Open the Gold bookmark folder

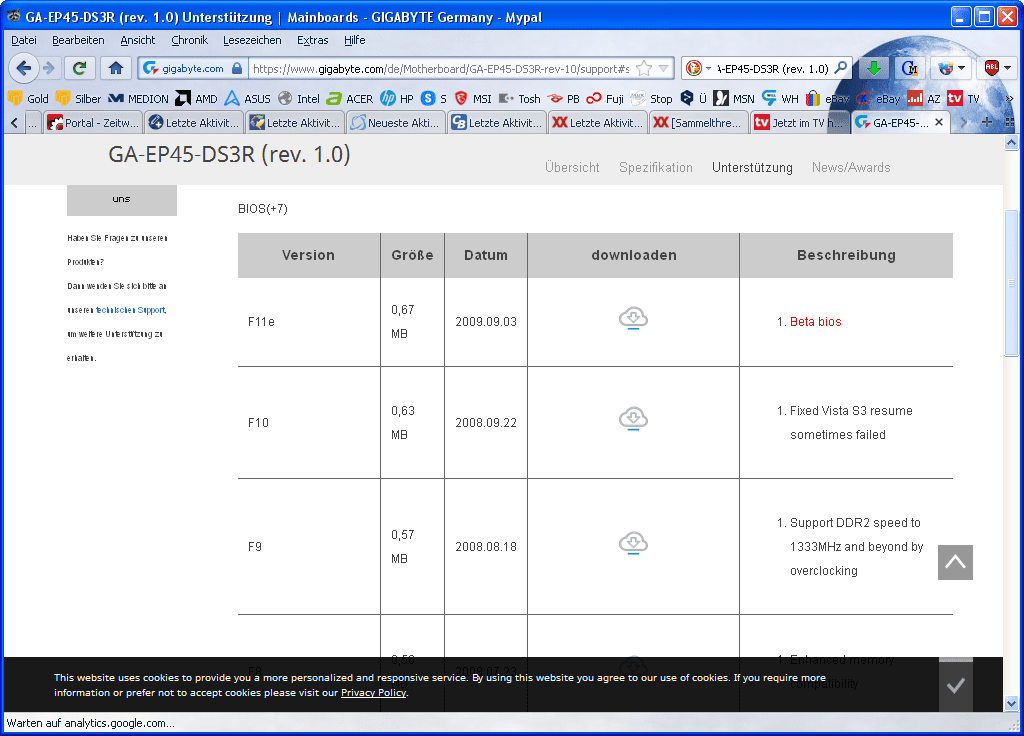[28, 99]
